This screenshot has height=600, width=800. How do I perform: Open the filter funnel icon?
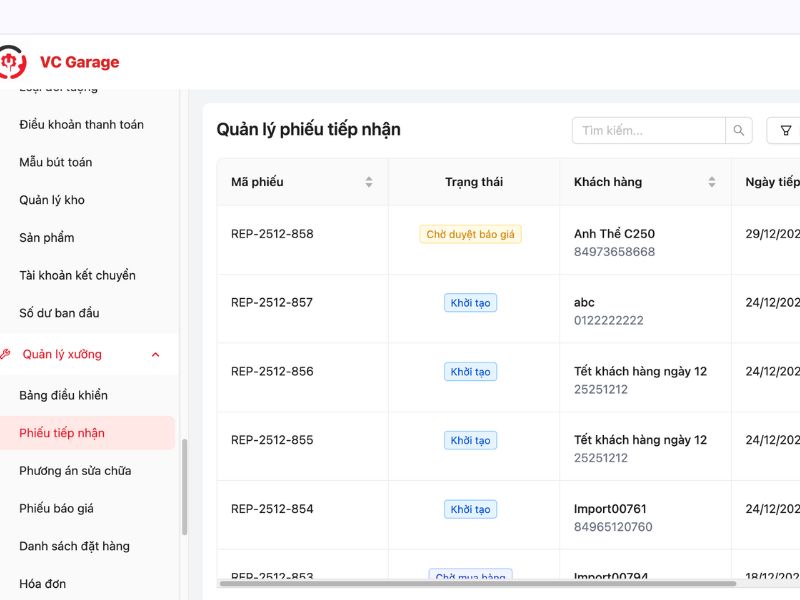pyautogui.click(x=786, y=130)
